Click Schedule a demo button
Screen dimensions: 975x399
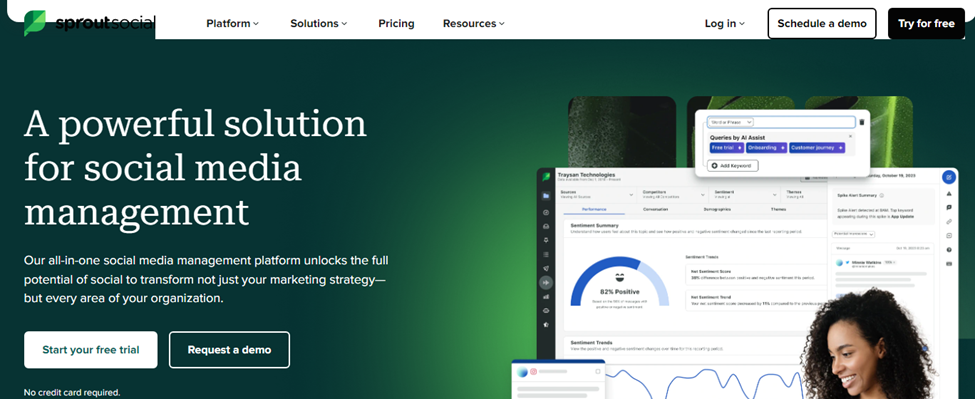point(821,24)
